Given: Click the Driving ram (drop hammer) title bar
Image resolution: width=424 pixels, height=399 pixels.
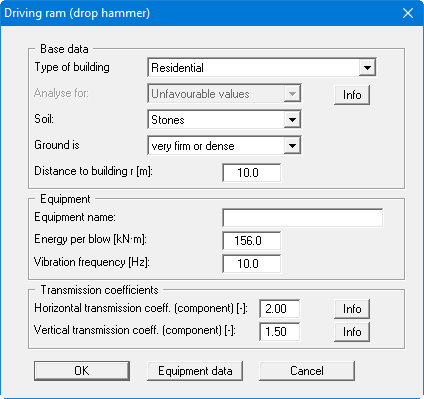Looking at the screenshot, I should pyautogui.click(x=200, y=13).
